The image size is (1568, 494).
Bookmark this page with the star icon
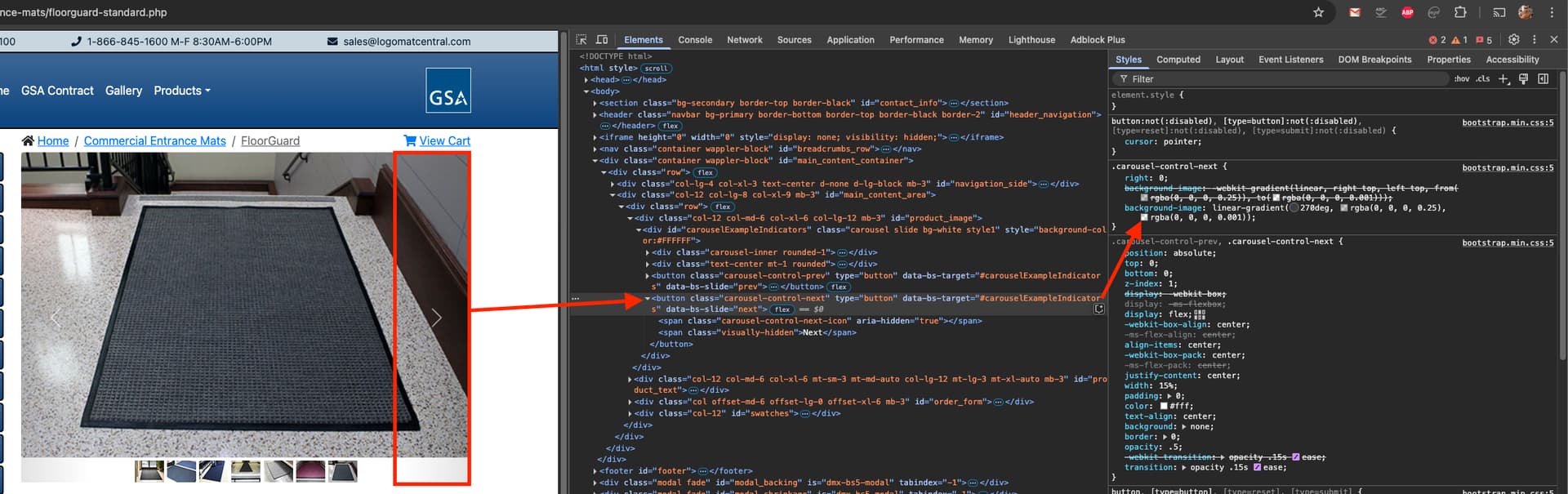pyautogui.click(x=1318, y=12)
